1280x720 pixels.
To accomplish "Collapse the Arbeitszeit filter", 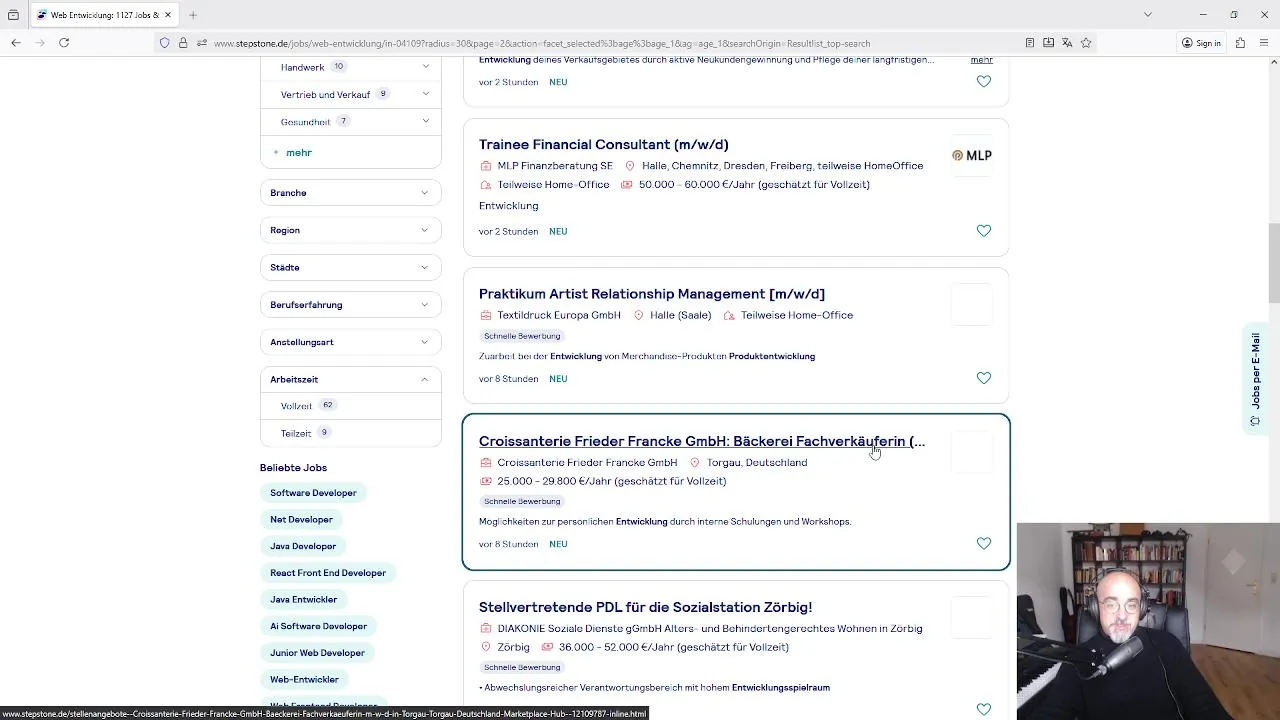I will 350,379.
